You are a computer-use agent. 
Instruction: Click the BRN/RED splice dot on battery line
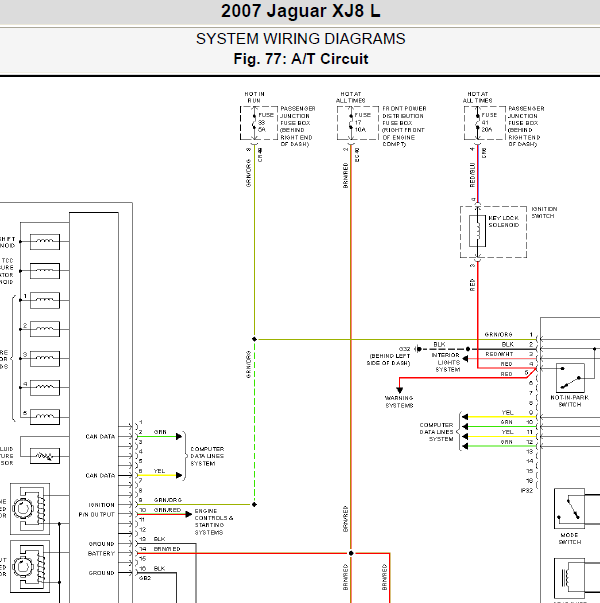[351, 553]
